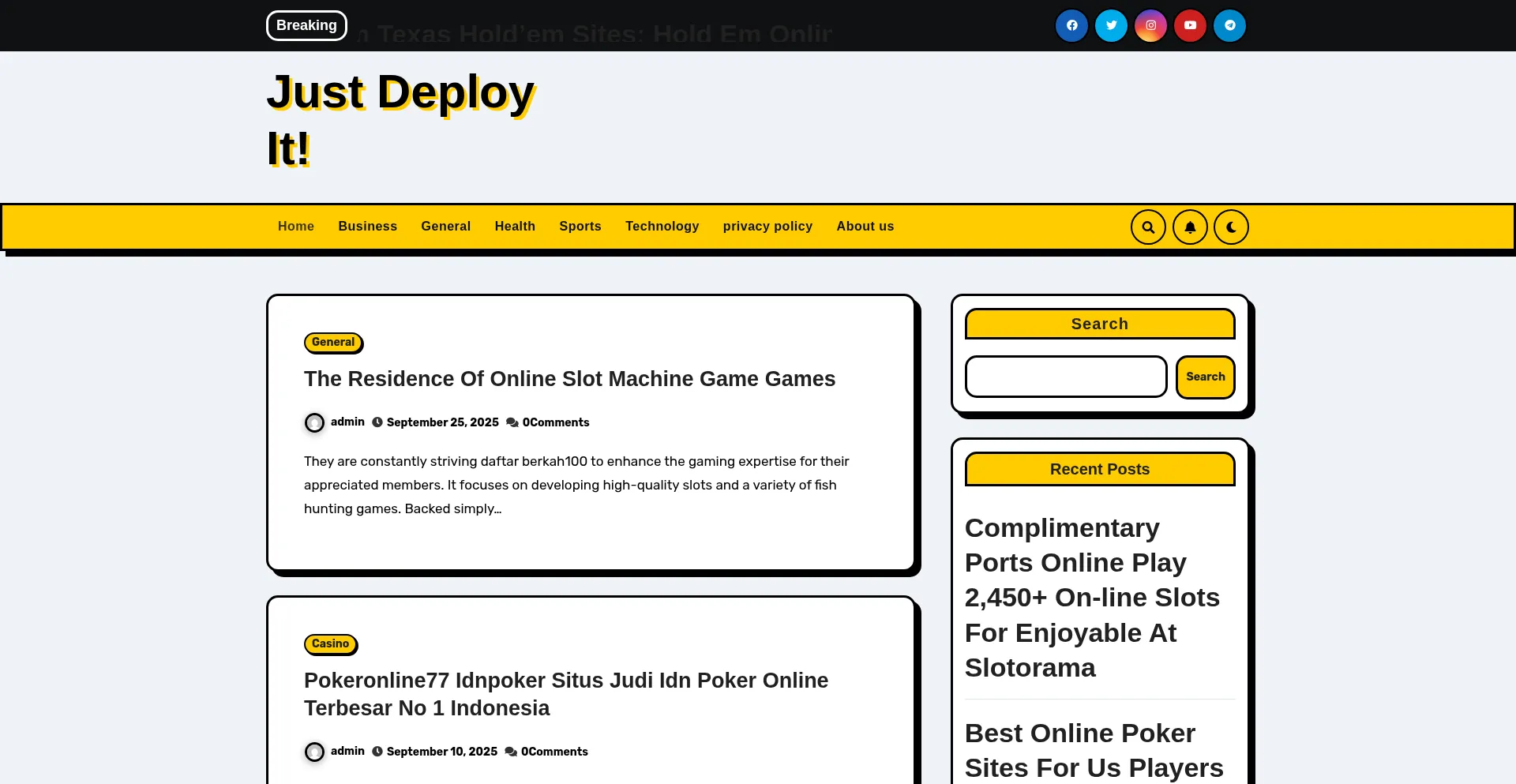Image resolution: width=1516 pixels, height=784 pixels.
Task: Click the yellow Search button in sidebar
Action: tap(1205, 377)
